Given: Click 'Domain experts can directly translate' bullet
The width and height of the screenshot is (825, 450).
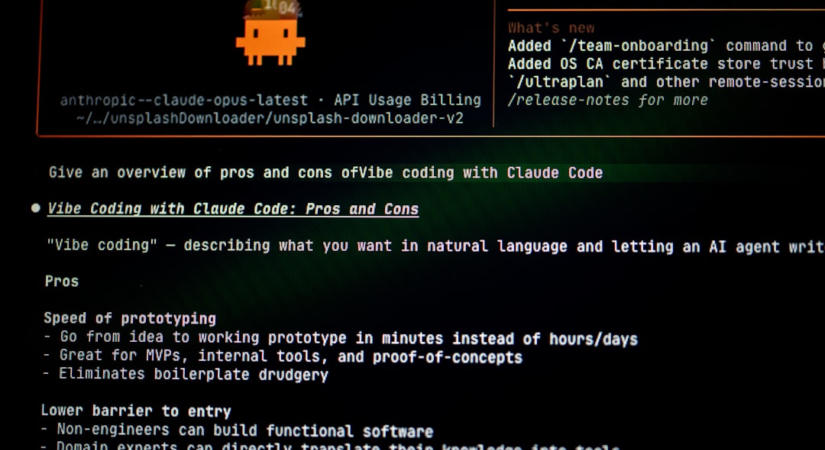Looking at the screenshot, I should (x=330, y=445).
